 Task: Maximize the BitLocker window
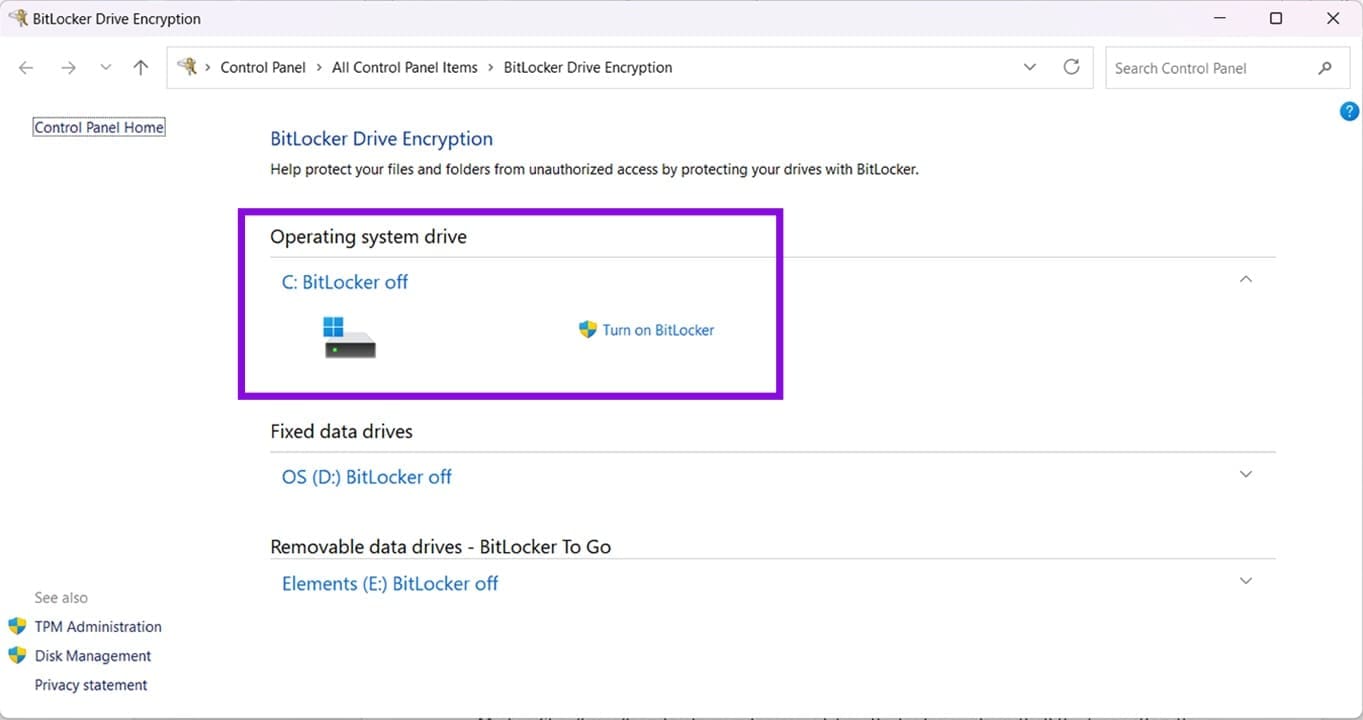1276,18
